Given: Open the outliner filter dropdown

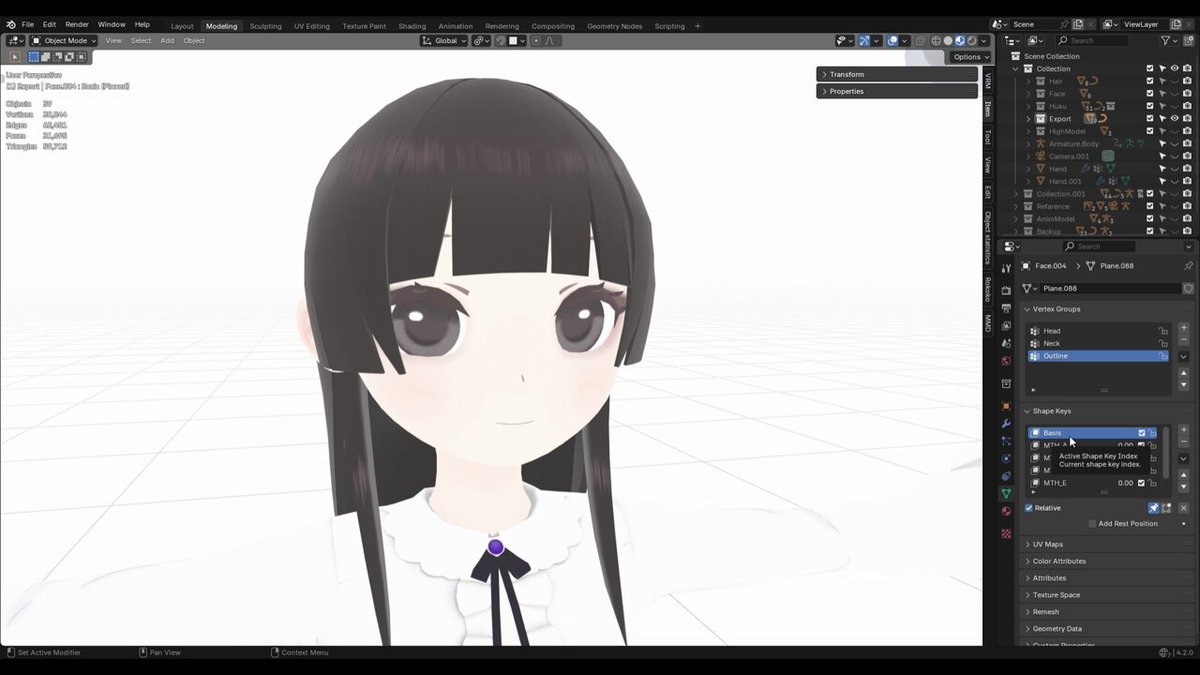Looking at the screenshot, I should point(1169,41).
